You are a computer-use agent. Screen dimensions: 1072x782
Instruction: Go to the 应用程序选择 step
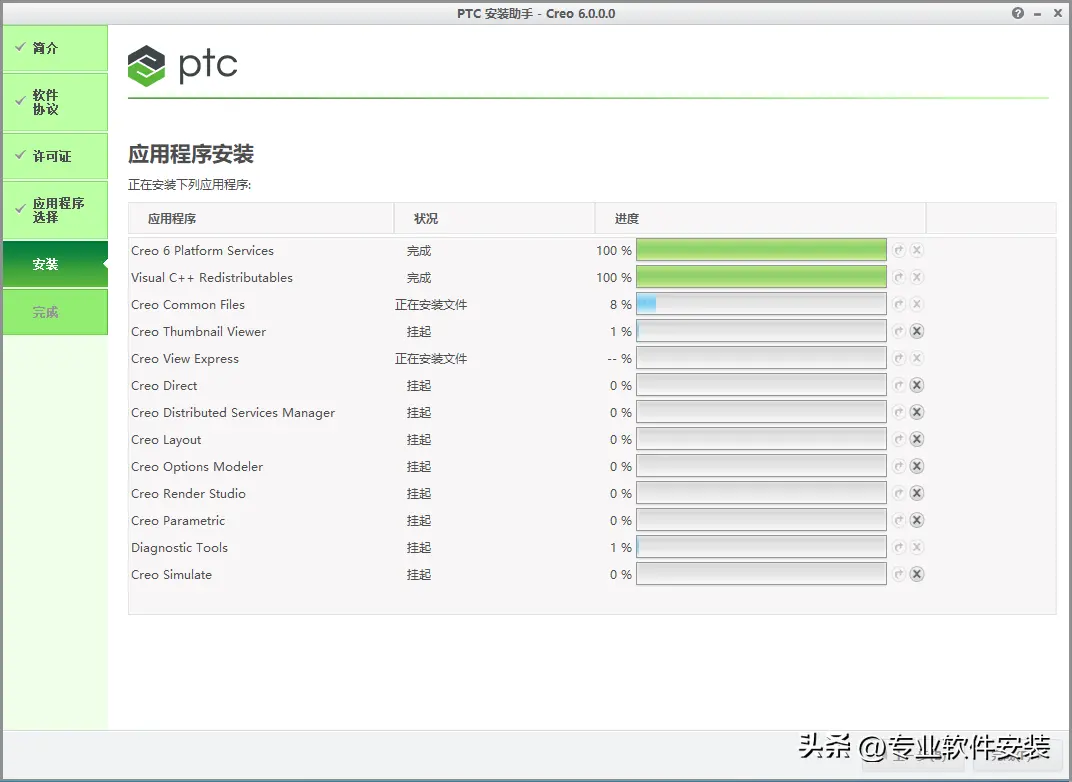(55, 210)
